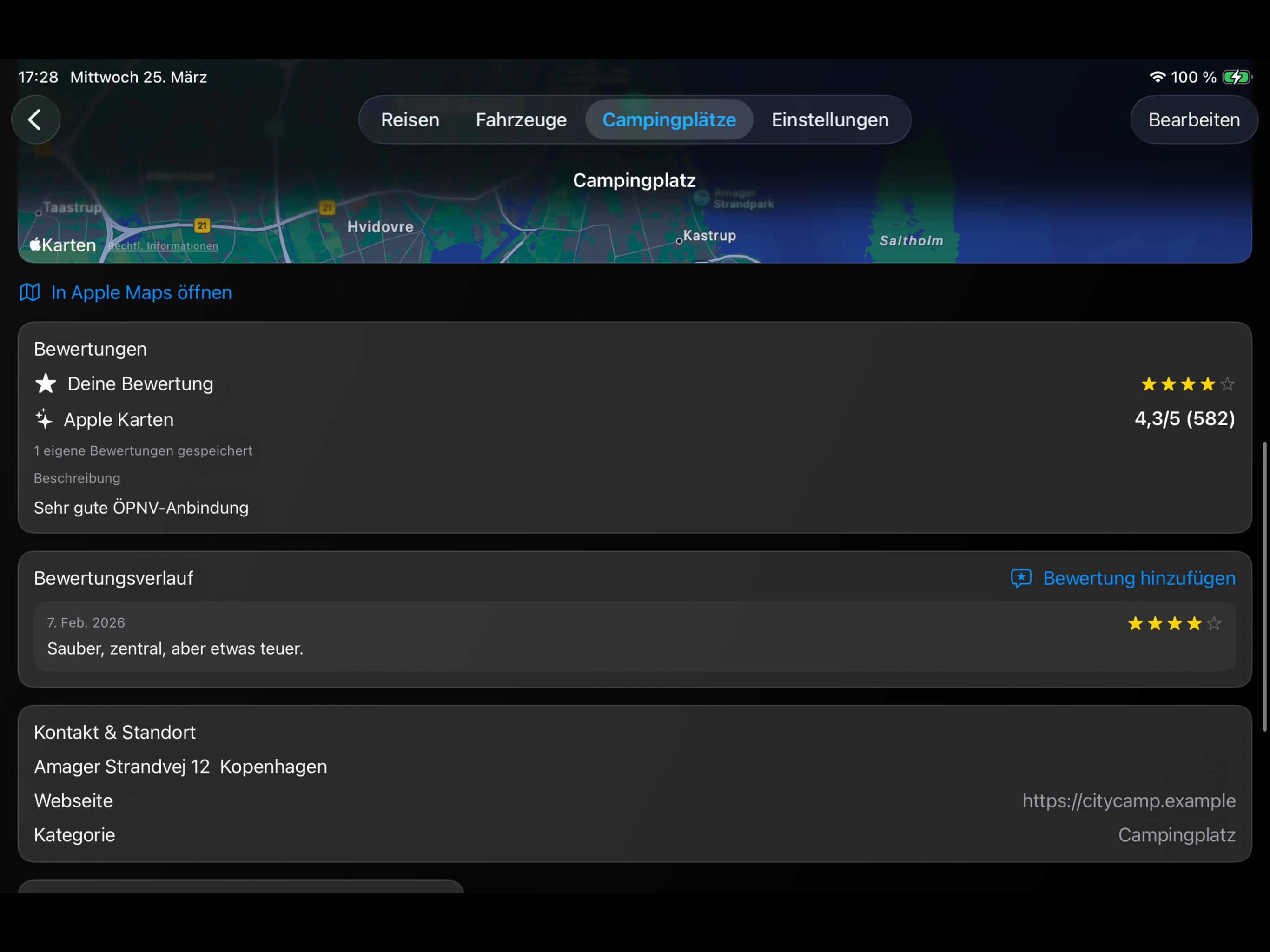Viewport: 1270px width, 952px height.
Task: Click the Hvidovre label on the map
Action: coord(380,227)
